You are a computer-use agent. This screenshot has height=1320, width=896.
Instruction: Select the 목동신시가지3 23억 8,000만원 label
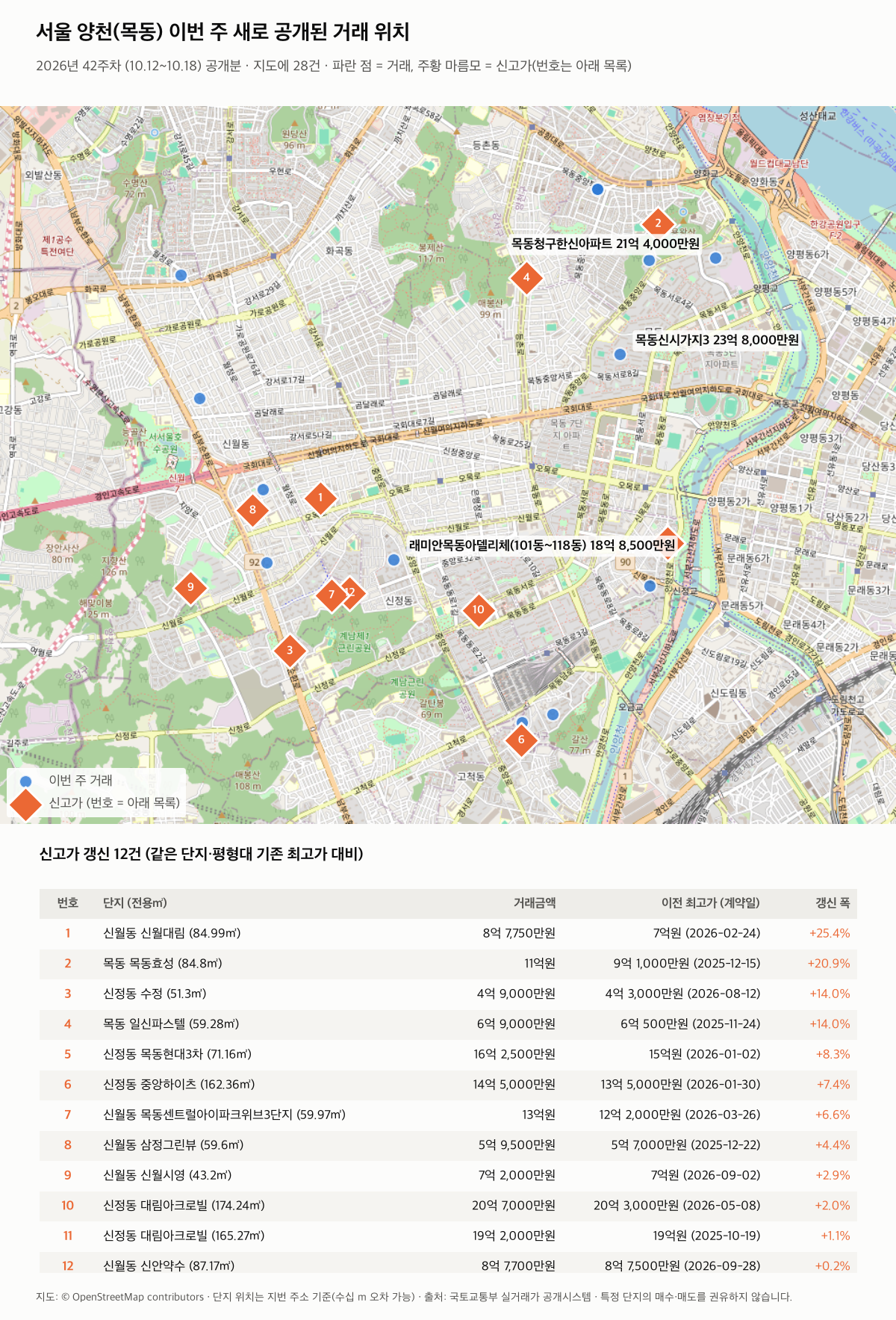[x=717, y=340]
